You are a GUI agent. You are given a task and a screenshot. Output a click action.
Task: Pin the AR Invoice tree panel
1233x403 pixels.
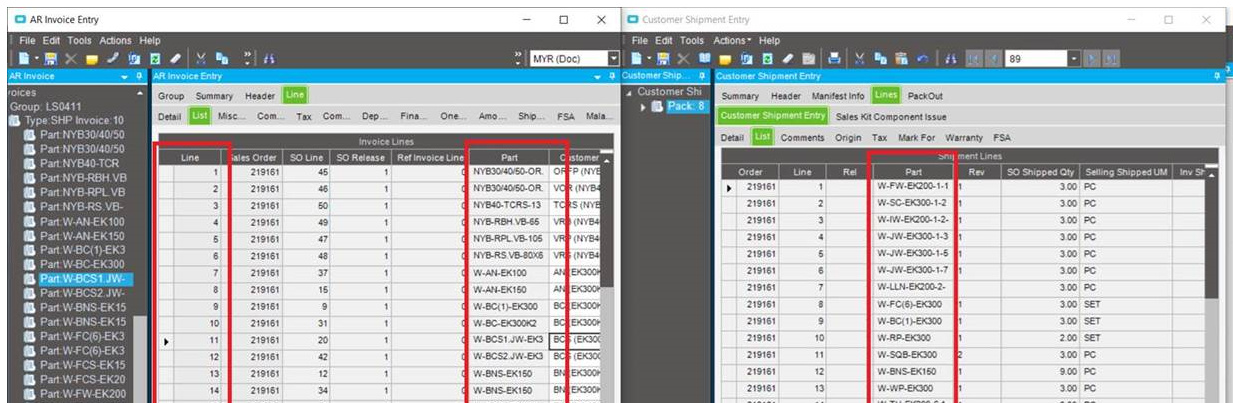coord(138,76)
